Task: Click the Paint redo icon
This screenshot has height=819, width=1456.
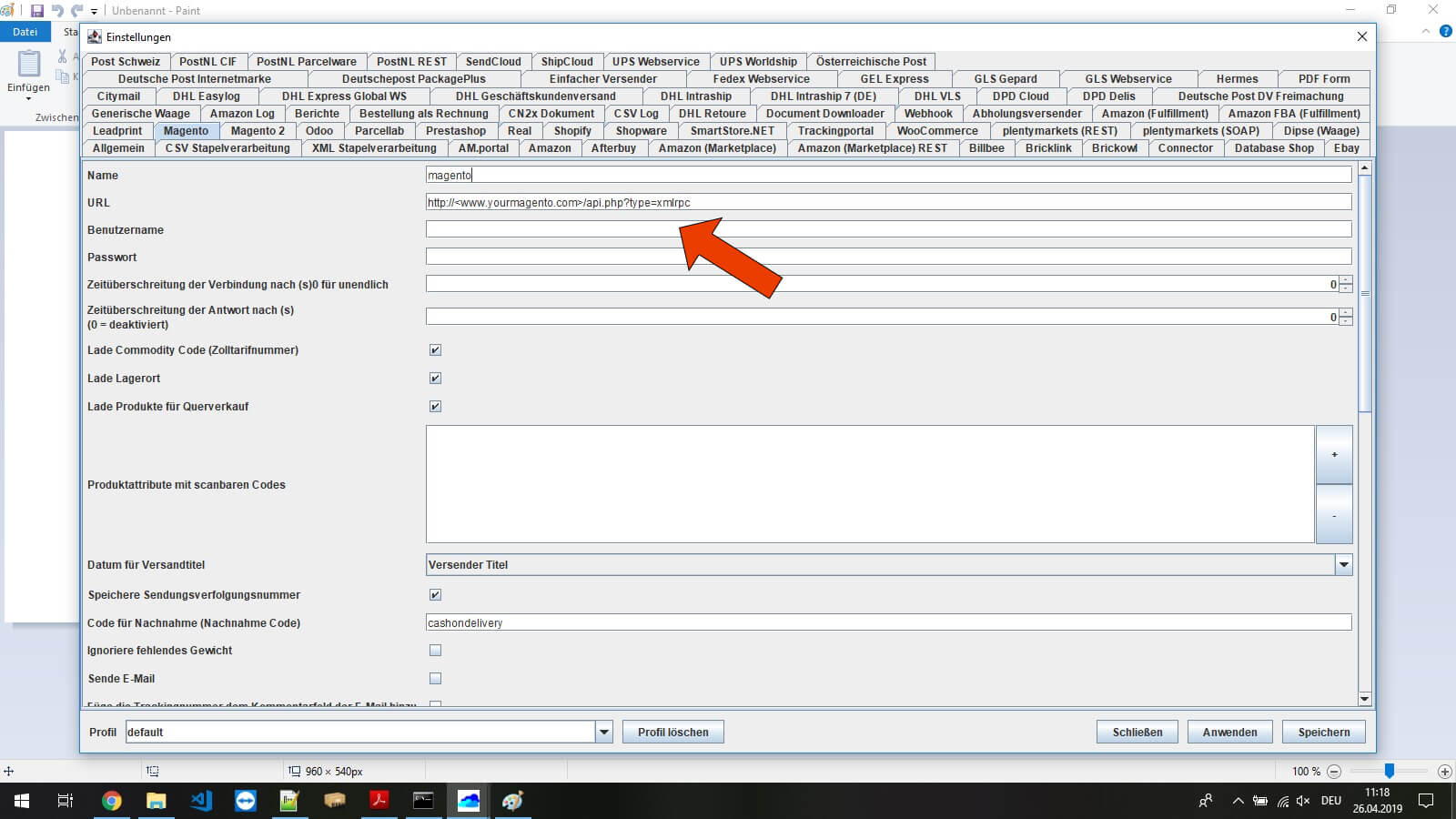Action: pos(76,11)
